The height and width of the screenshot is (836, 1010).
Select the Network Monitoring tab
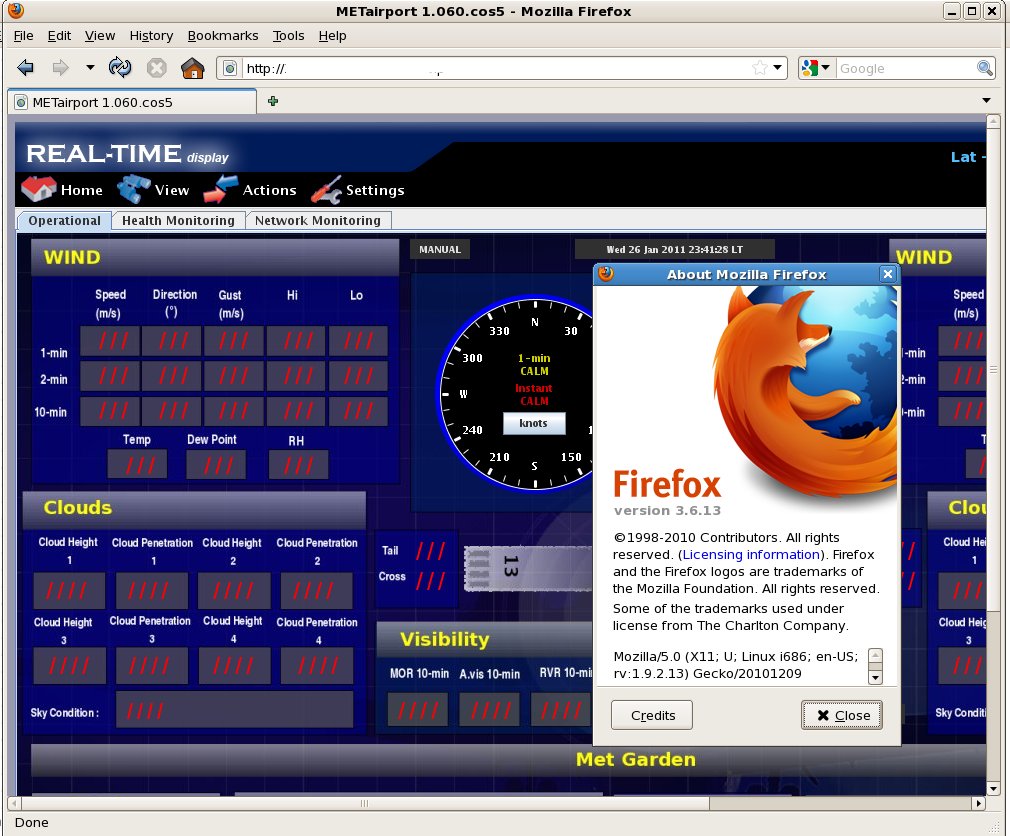tap(317, 221)
